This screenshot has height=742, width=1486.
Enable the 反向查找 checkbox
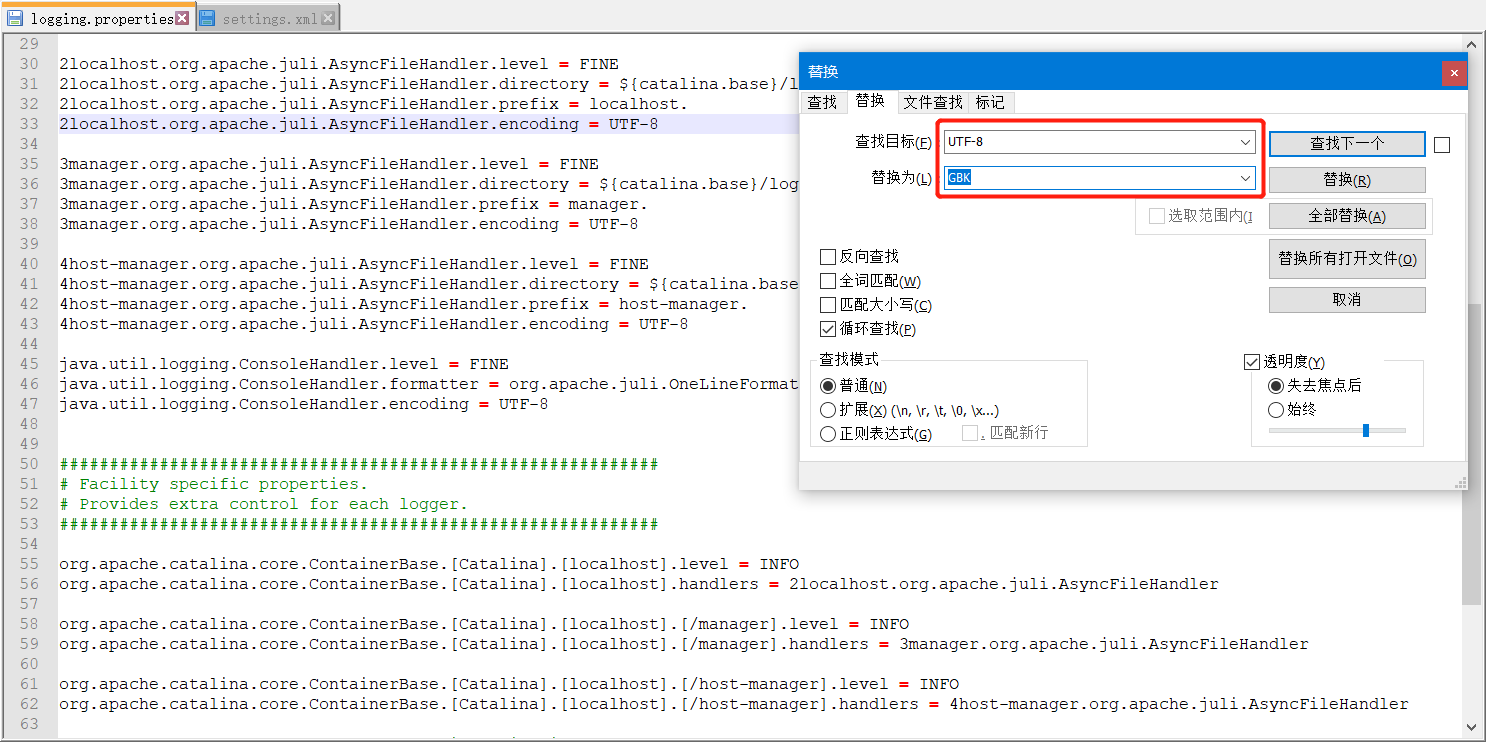(828, 257)
